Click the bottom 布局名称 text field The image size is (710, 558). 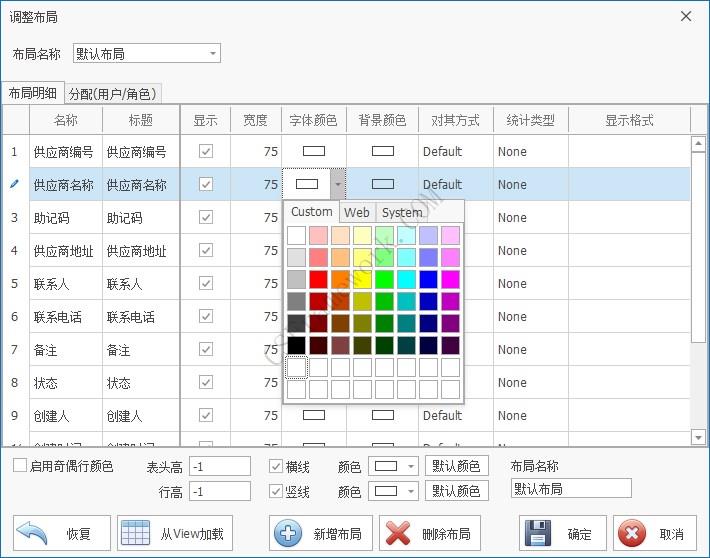tap(571, 488)
